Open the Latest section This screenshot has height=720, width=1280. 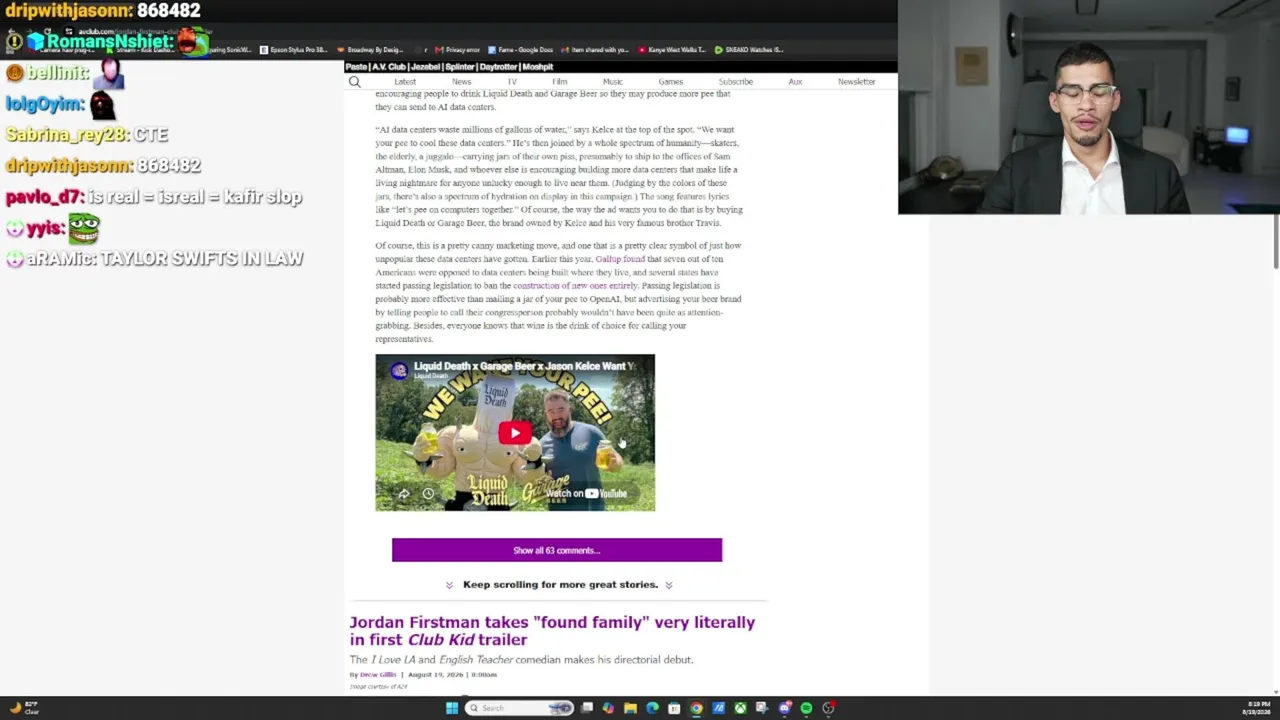coord(405,82)
